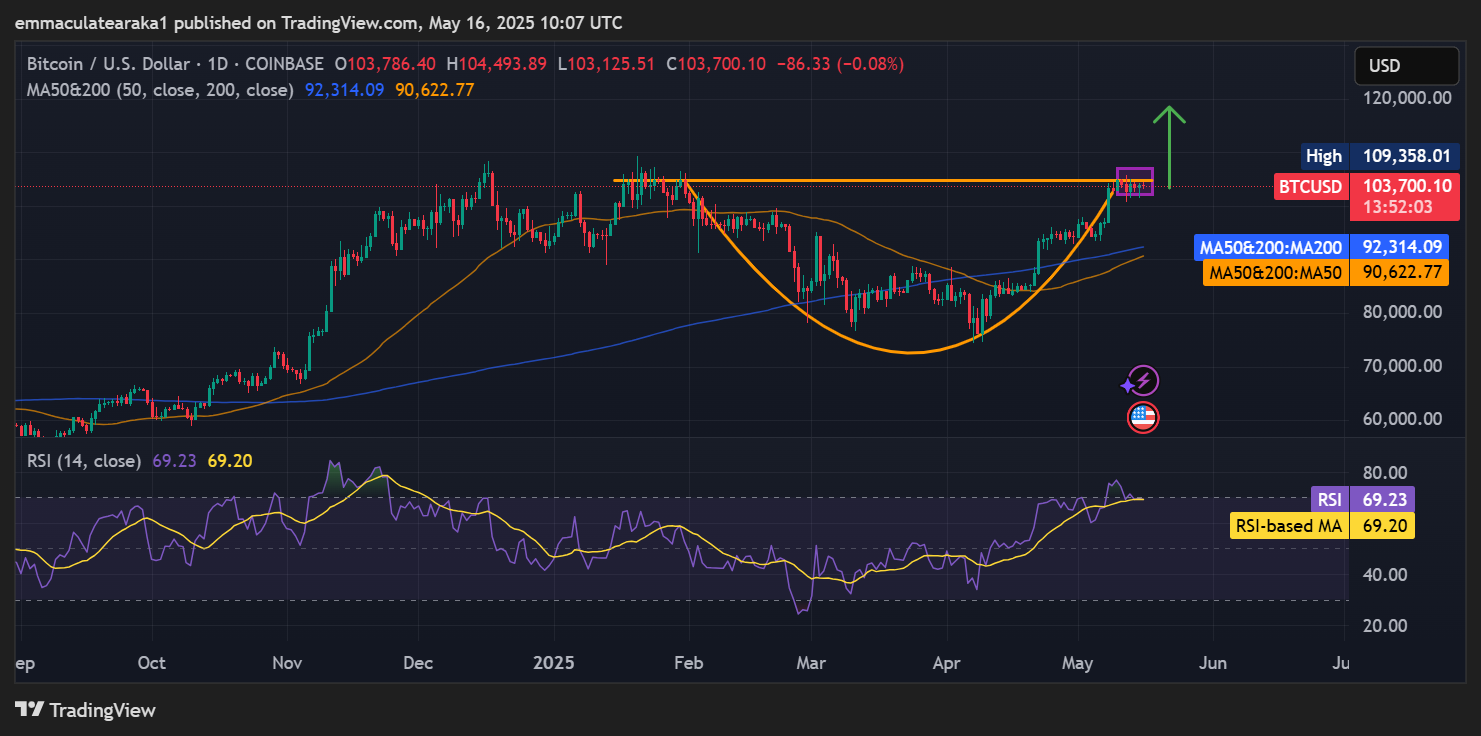Select the MA50&200 indicator legend
Image resolution: width=1481 pixels, height=736 pixels.
[x=160, y=90]
